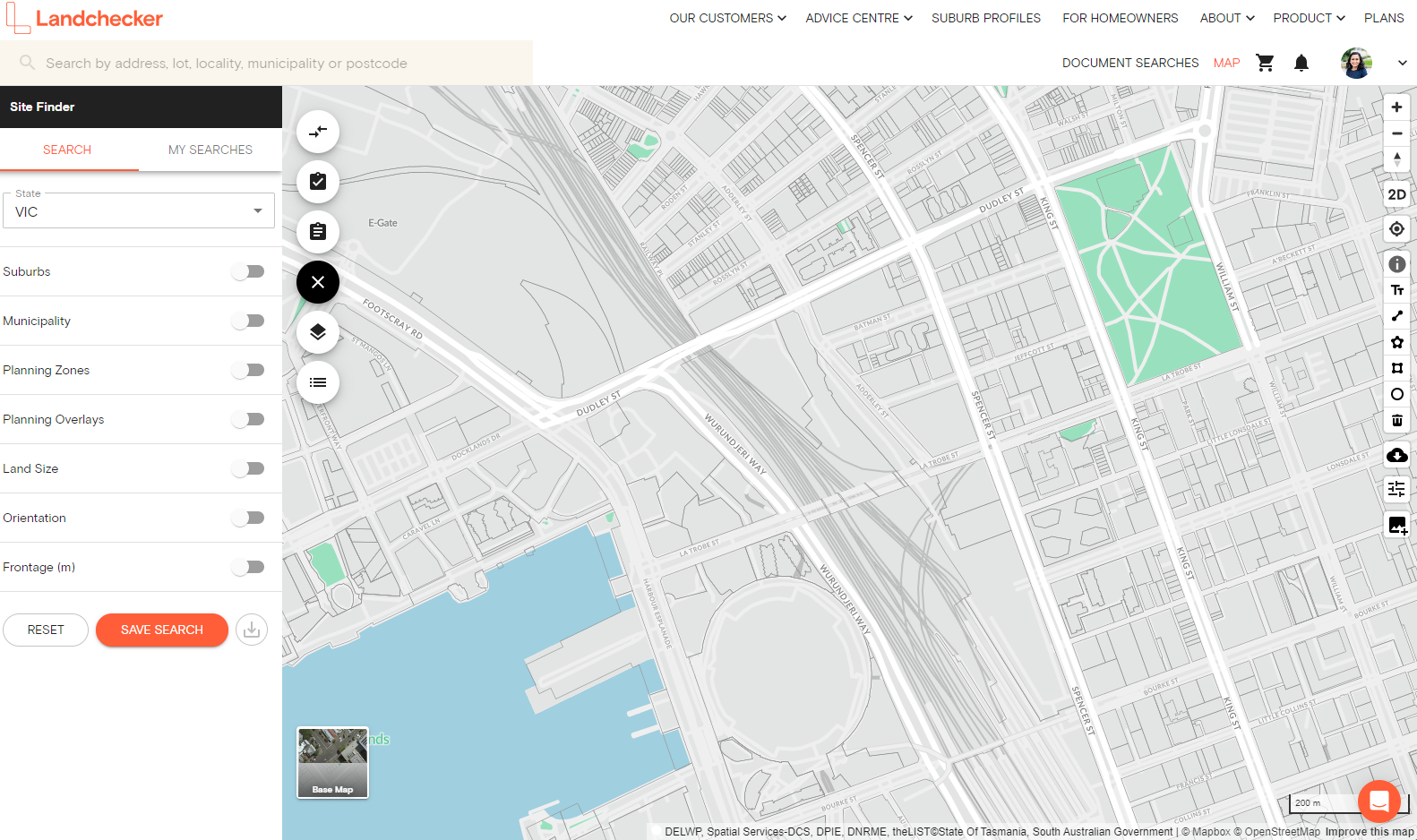Open the legend list button
The width and height of the screenshot is (1417, 840).
[x=318, y=382]
